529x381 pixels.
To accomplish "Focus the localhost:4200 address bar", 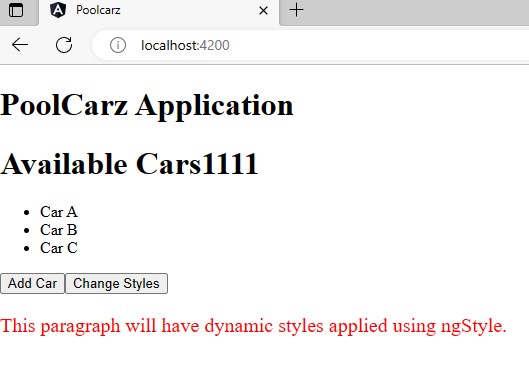I will point(310,45).
